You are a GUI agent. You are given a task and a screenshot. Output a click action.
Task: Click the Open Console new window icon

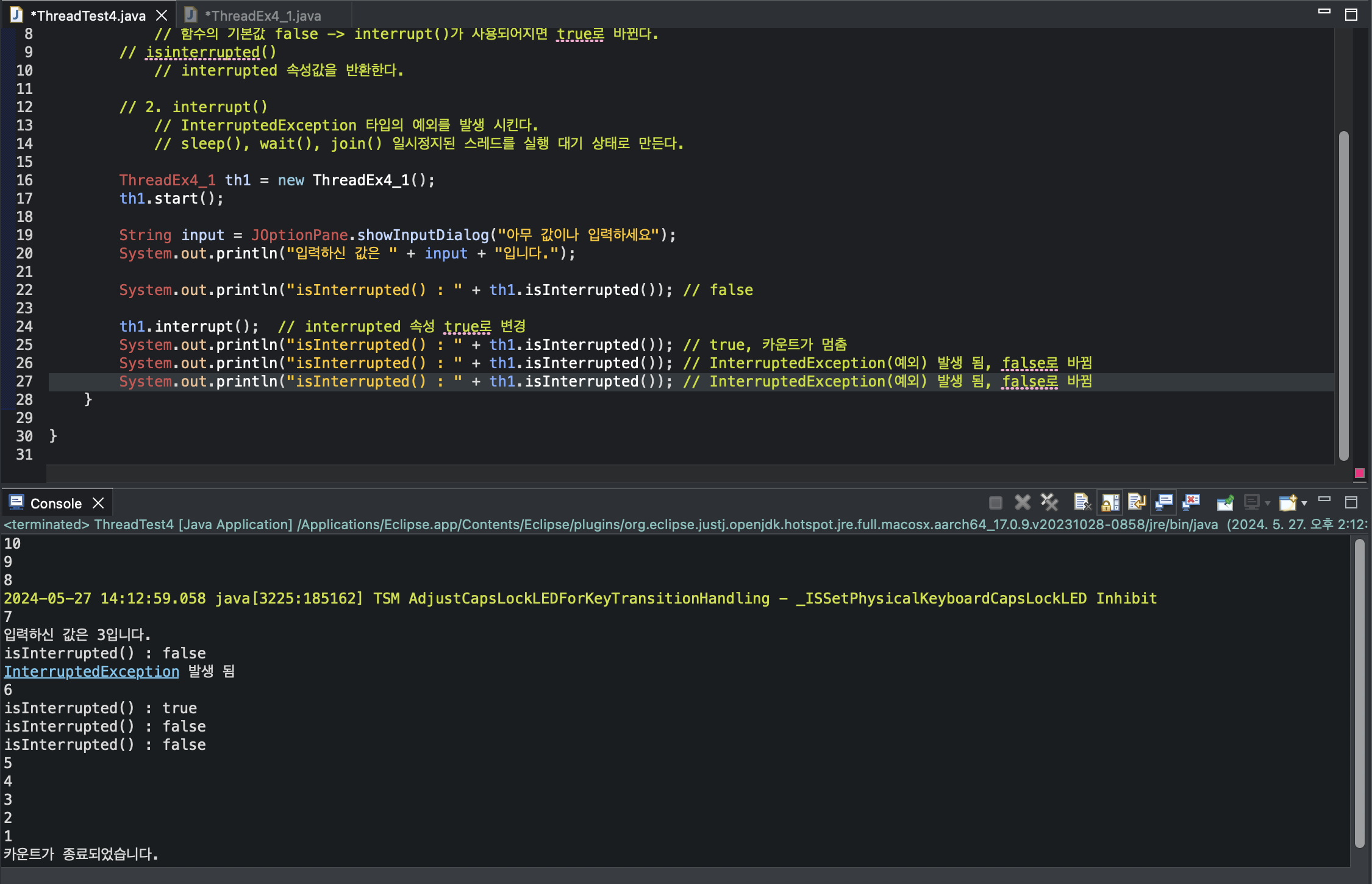pyautogui.click(x=1288, y=502)
